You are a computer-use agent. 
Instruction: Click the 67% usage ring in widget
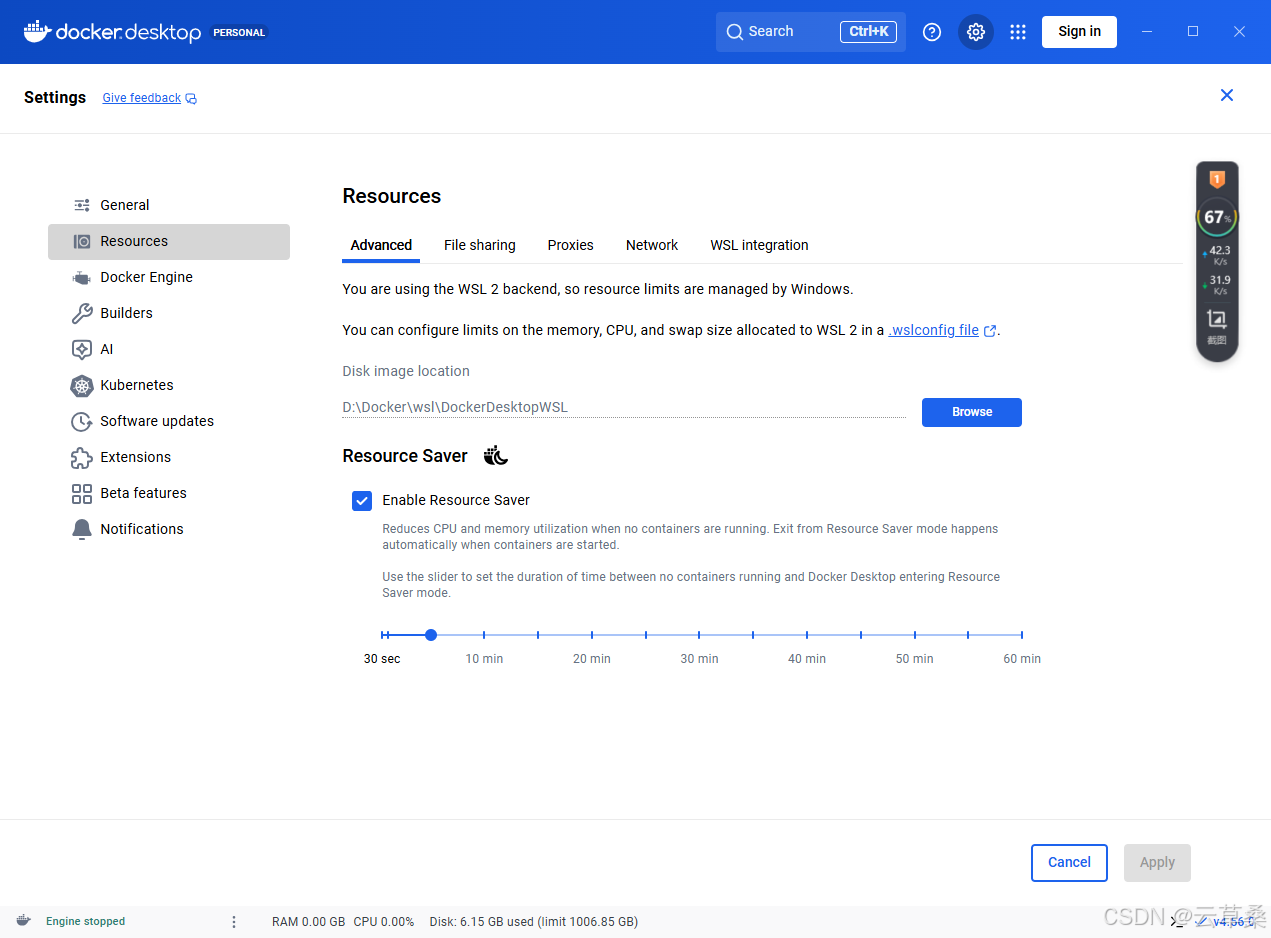[x=1217, y=217]
